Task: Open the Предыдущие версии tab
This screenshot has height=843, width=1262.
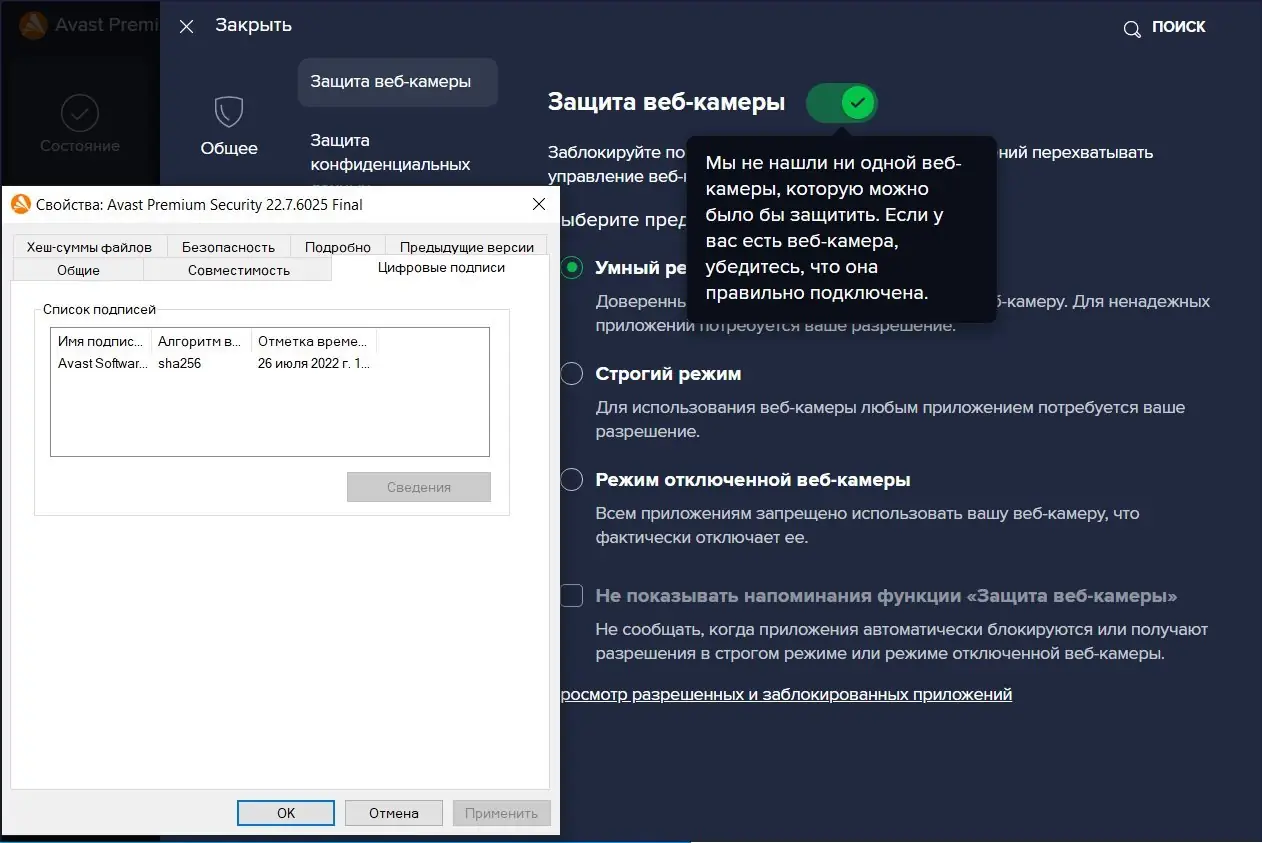Action: click(x=467, y=247)
